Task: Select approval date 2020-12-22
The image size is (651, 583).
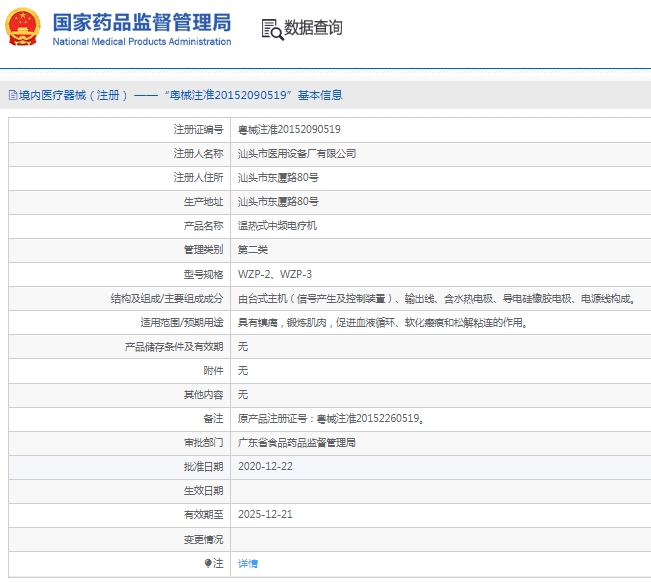Action: 265,467
